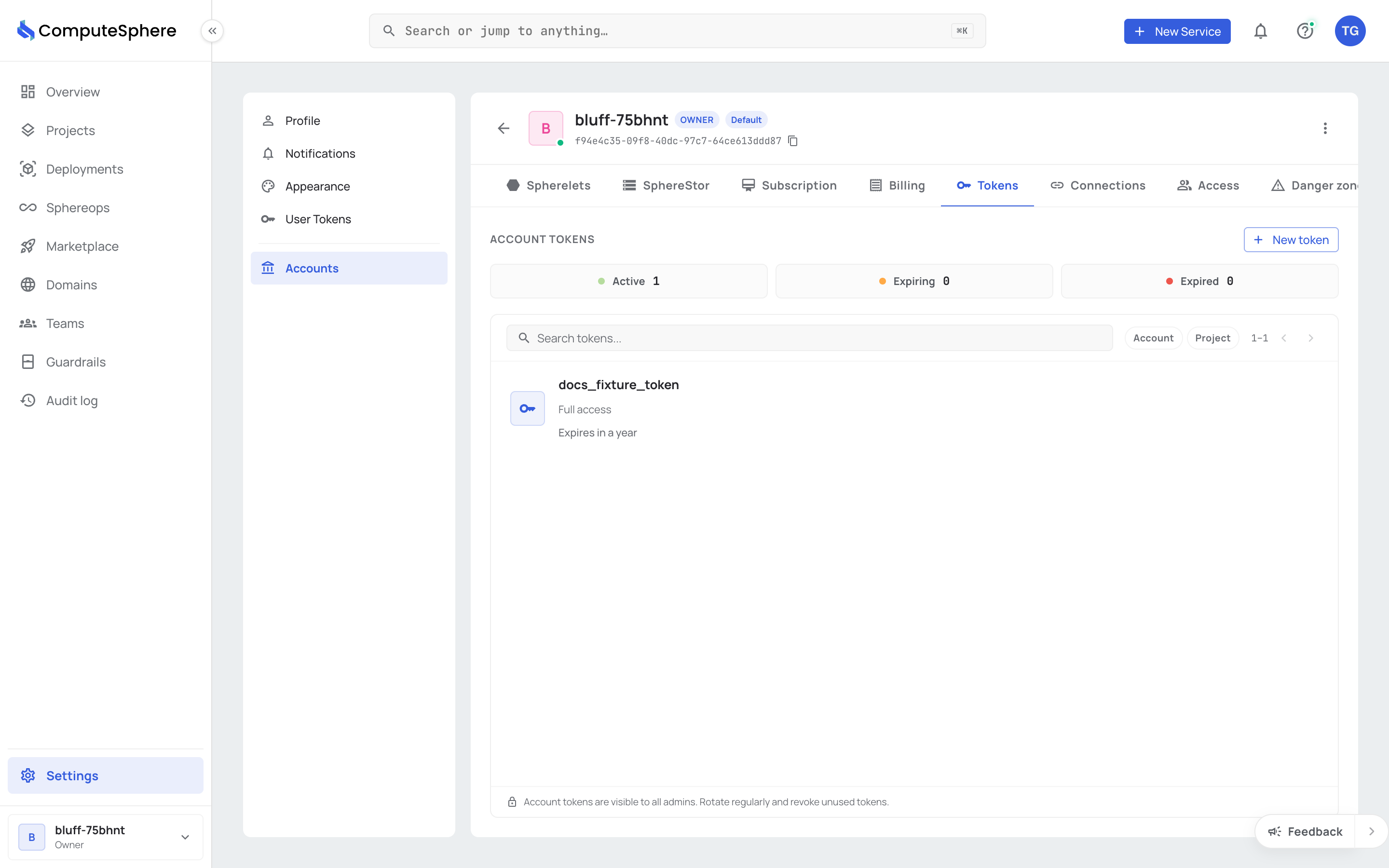
Task: Open the notifications bell in header
Action: pos(1260,31)
